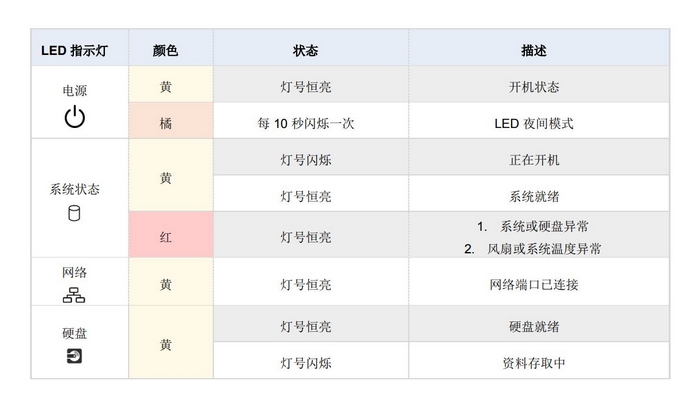This screenshot has width=700, height=402.
Task: Click the hard disk icon under 硬盘
Action: pyautogui.click(x=74, y=356)
